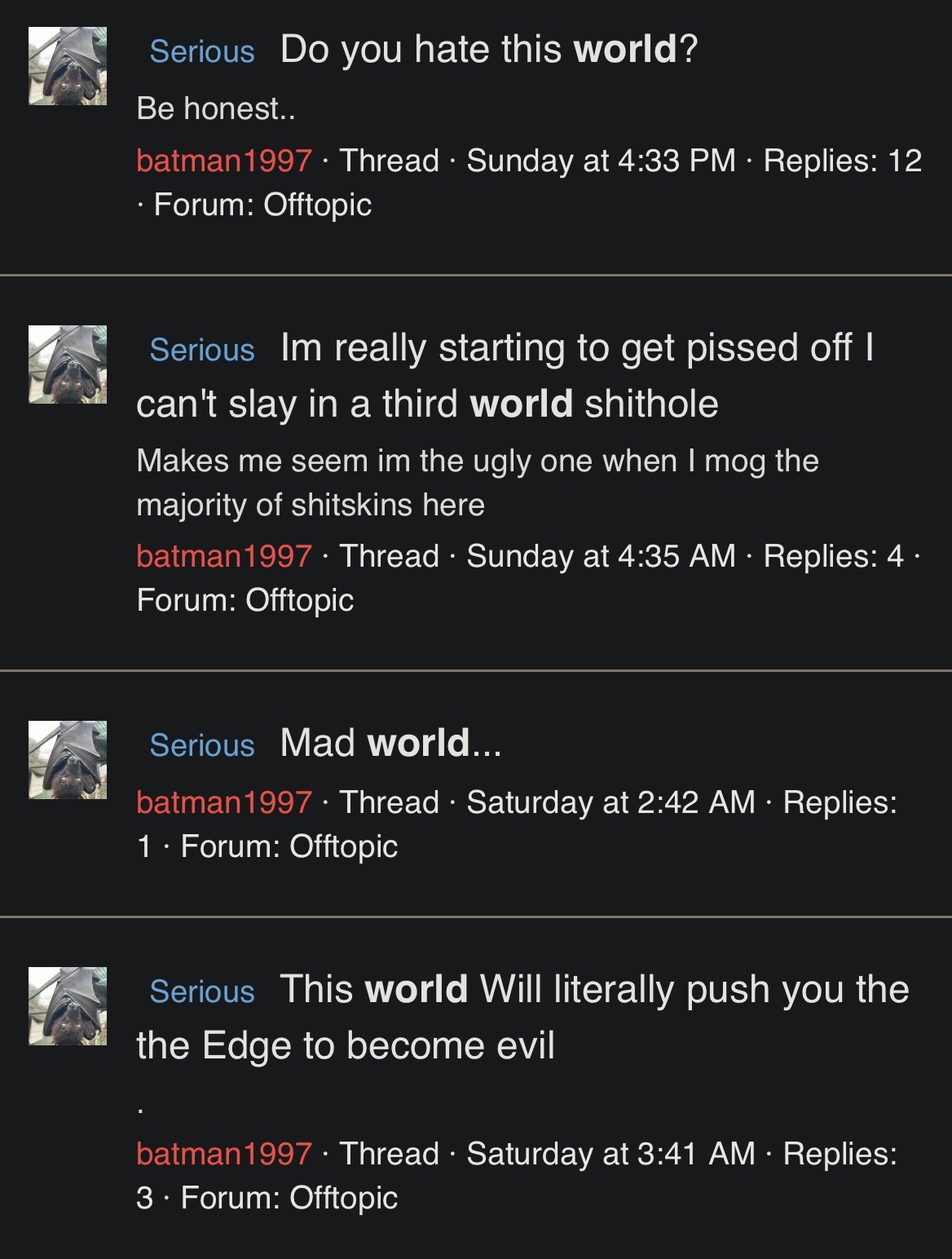Click batman1997 username on Sunday 4:35 AM thread
952x1259 pixels.
click(224, 556)
